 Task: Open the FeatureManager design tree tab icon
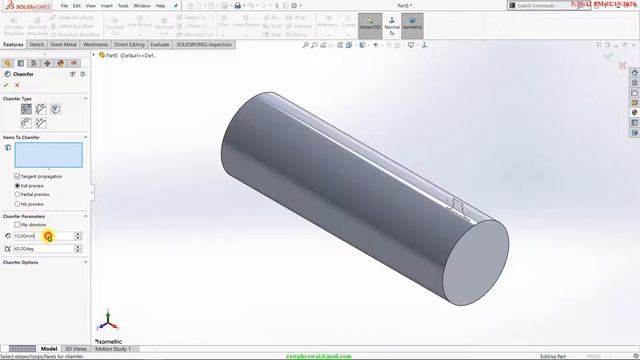tap(7, 63)
